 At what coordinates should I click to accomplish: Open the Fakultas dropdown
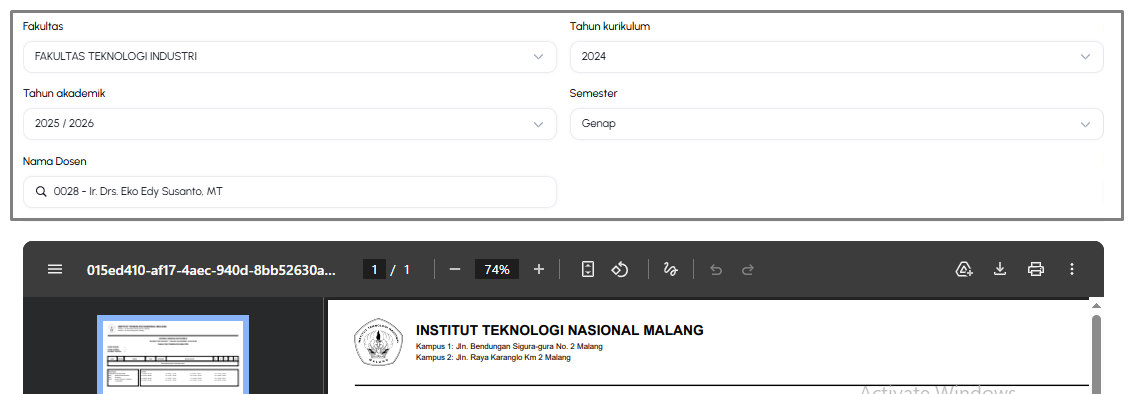[290, 56]
